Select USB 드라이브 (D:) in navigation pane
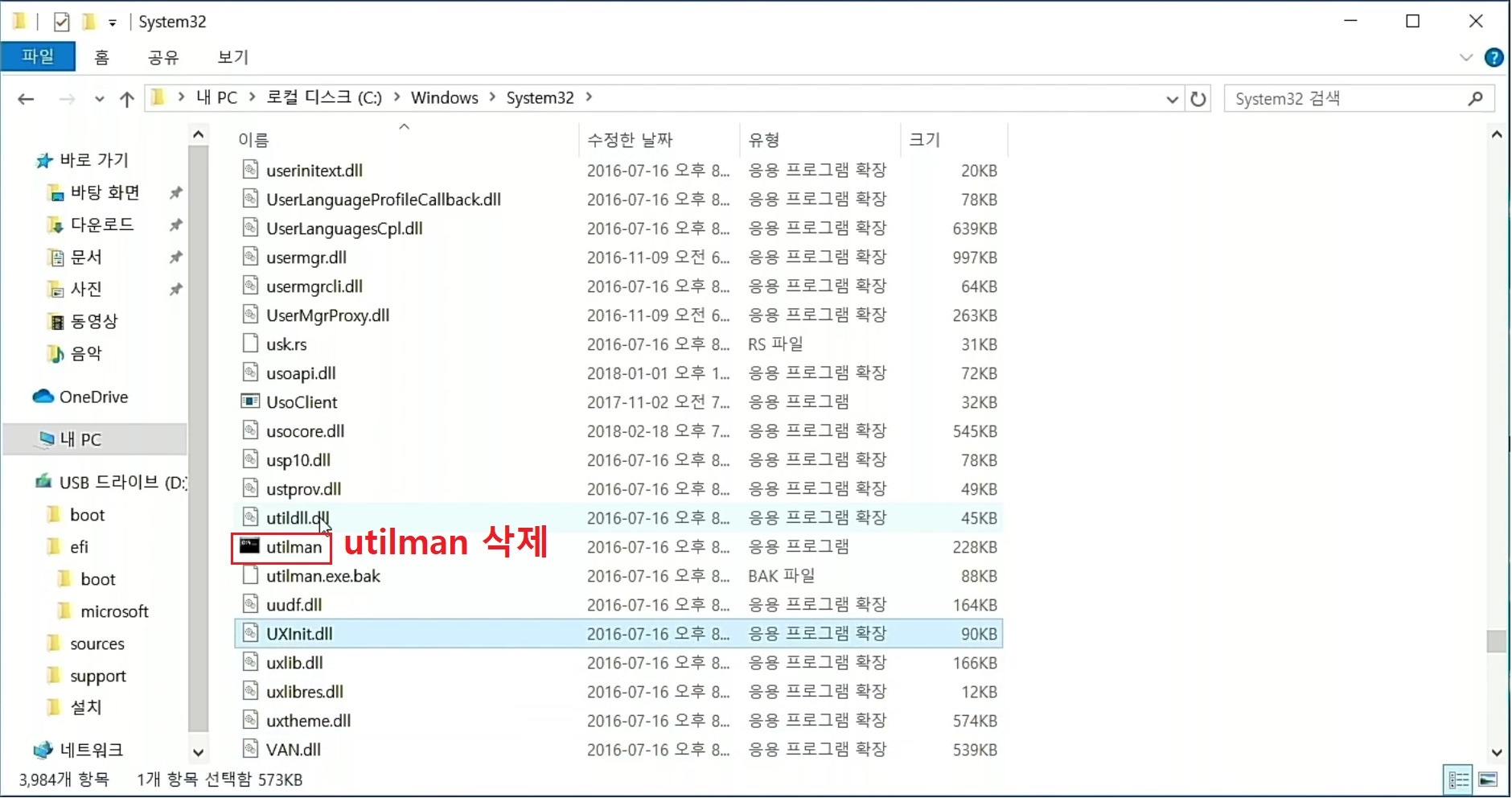 (x=122, y=482)
